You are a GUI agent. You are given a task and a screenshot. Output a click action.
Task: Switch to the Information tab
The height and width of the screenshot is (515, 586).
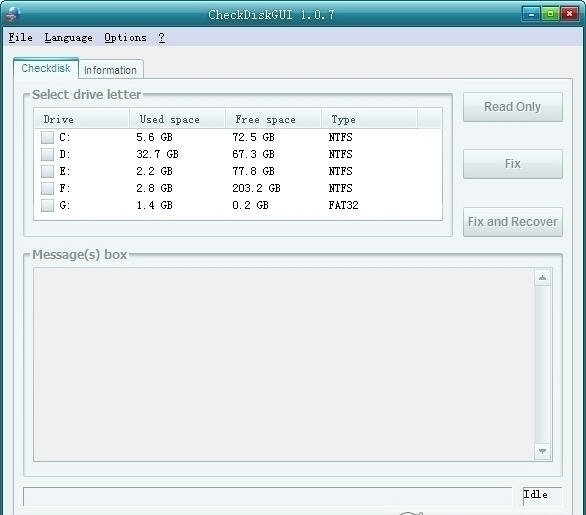[x=111, y=70]
